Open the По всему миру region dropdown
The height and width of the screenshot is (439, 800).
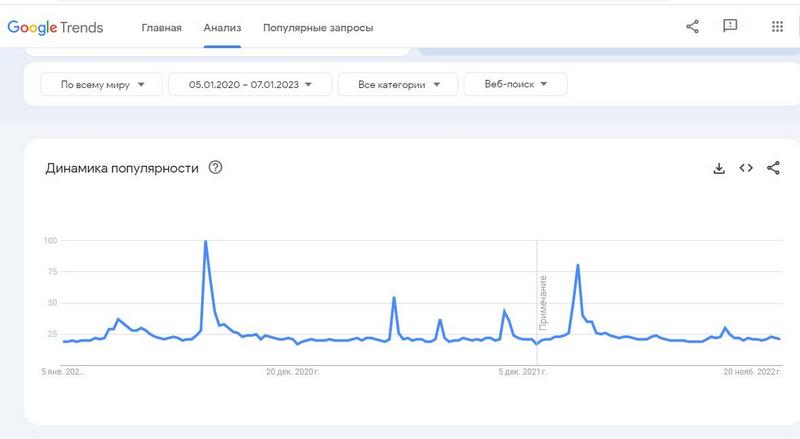(x=96, y=84)
